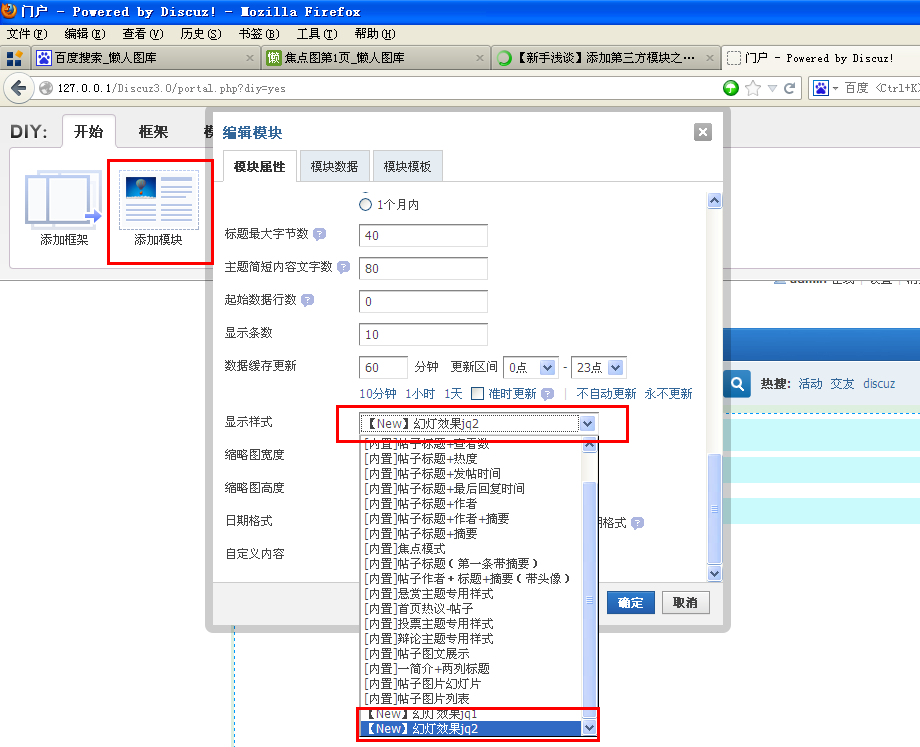Close the 焦点图第1页_懒人图库 tab

click(x=479, y=58)
